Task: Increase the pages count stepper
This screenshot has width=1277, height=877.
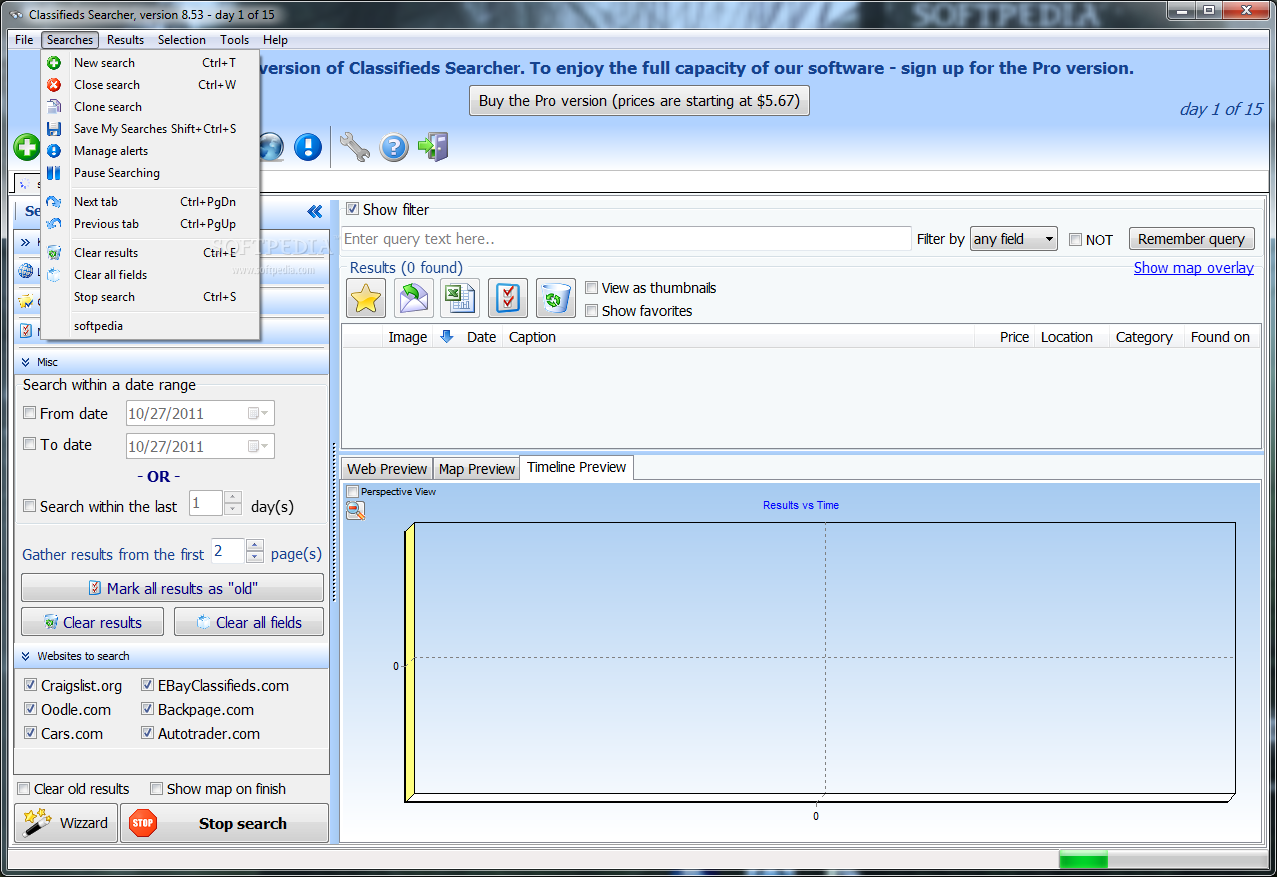Action: click(255, 545)
